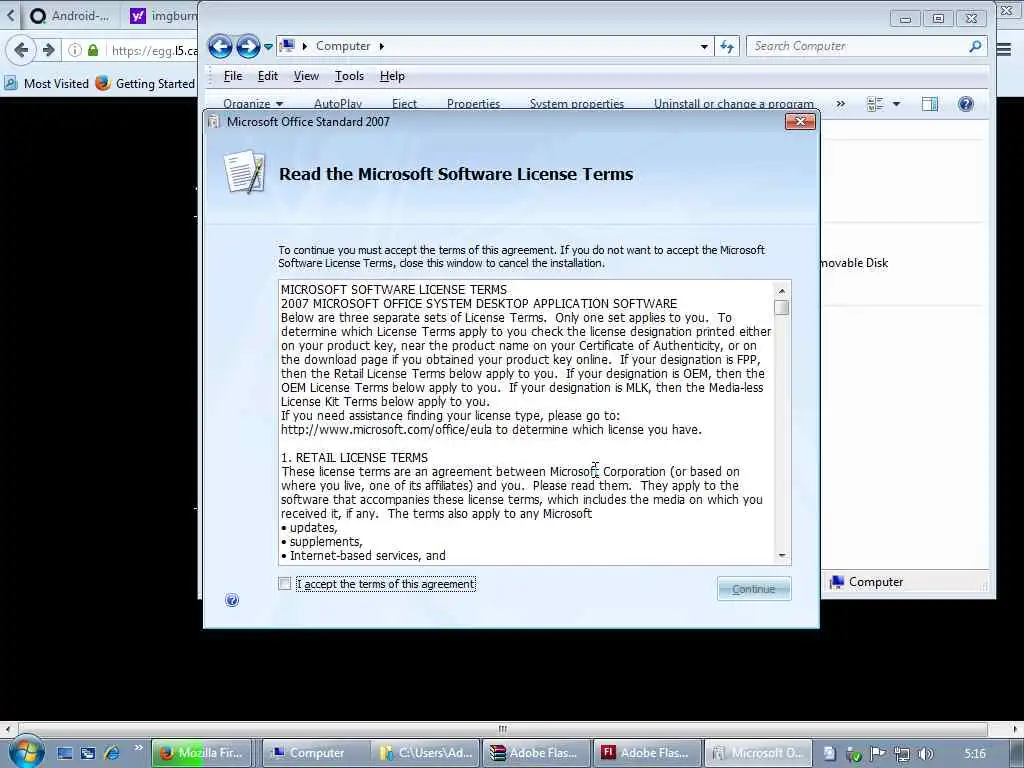Click the Computer icon in address bar

tap(287, 46)
